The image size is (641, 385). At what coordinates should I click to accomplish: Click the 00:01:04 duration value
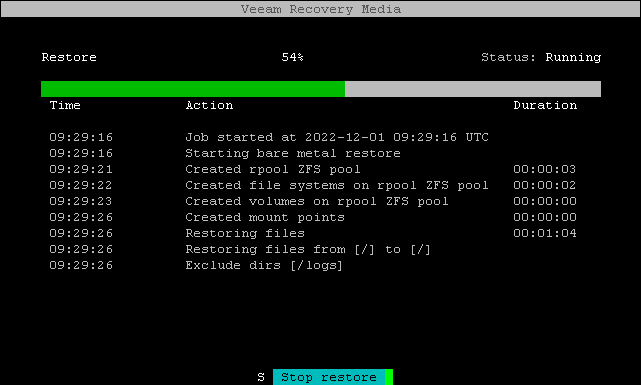(x=545, y=233)
